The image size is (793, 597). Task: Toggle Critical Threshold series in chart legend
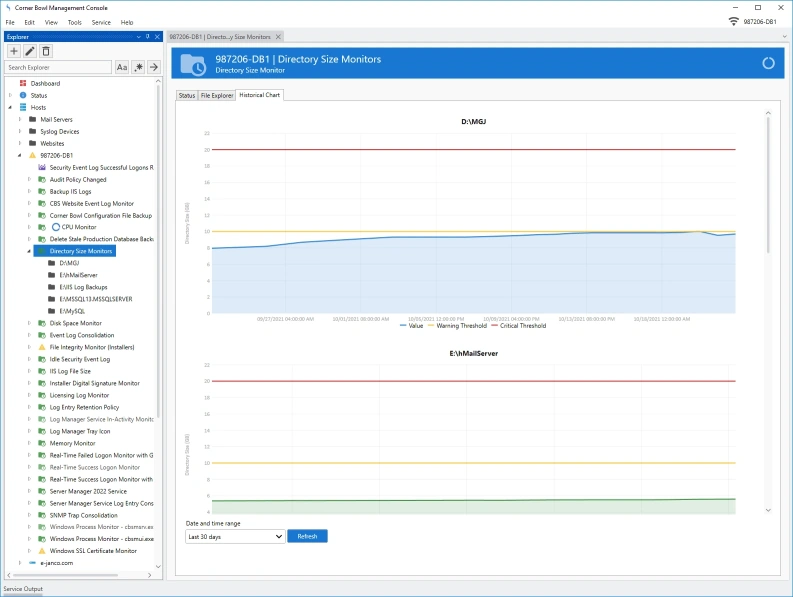(x=518, y=326)
